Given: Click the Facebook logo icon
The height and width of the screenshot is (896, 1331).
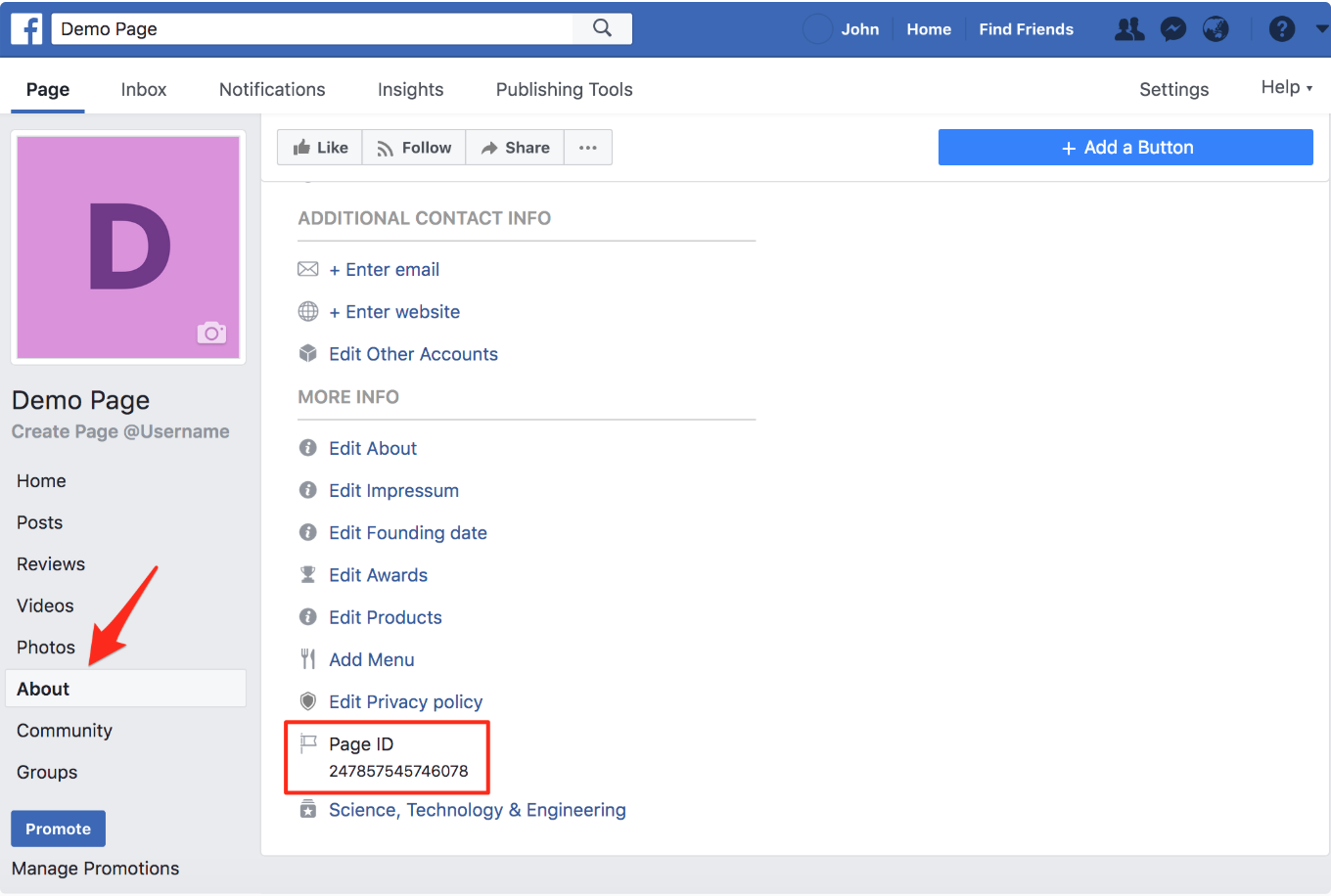Looking at the screenshot, I should tap(26, 29).
